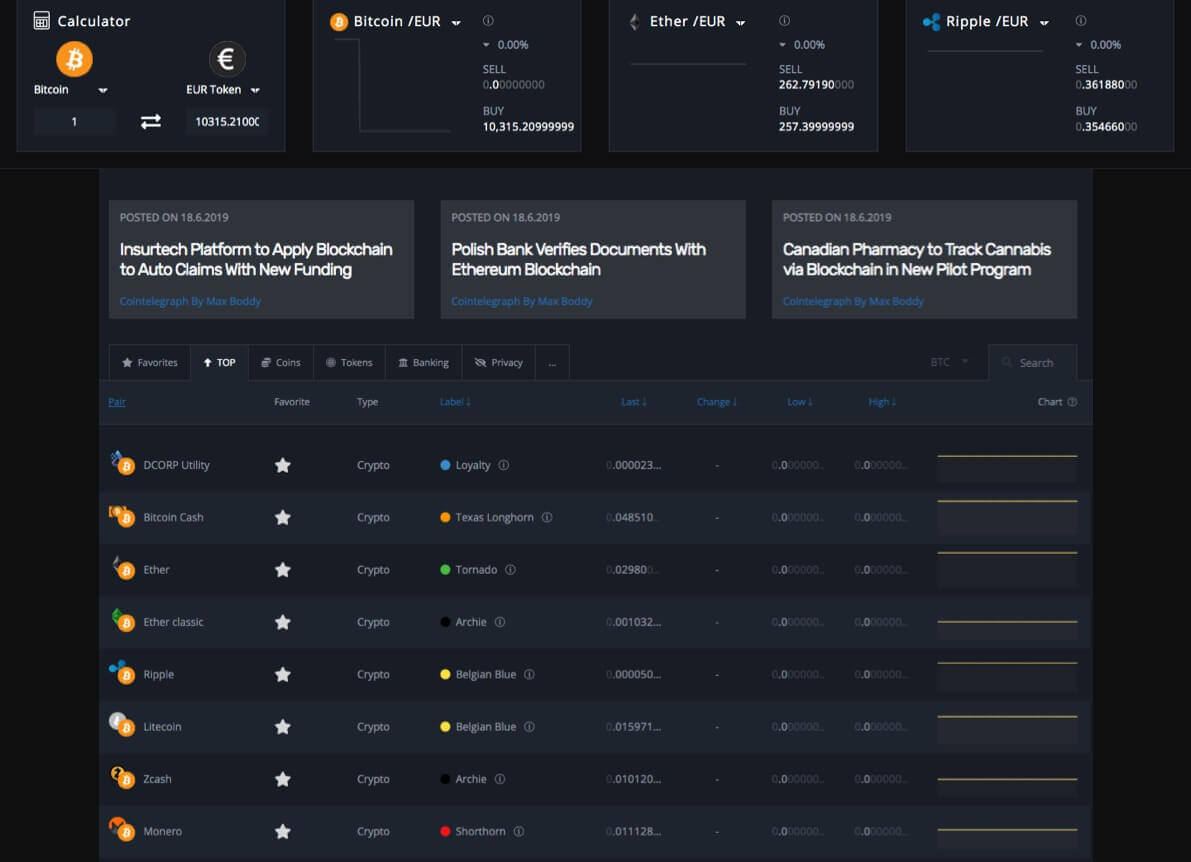The width and height of the screenshot is (1191, 862).
Task: Expand the Bitcoin currency dropdown in Calculator
Action: [x=103, y=90]
